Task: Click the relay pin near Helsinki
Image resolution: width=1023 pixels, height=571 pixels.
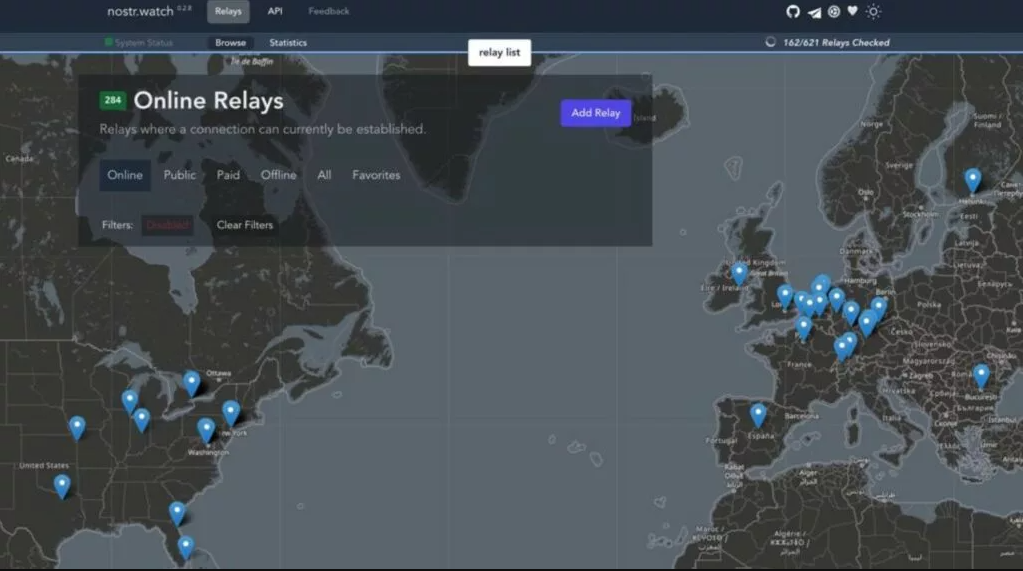Action: point(973,179)
